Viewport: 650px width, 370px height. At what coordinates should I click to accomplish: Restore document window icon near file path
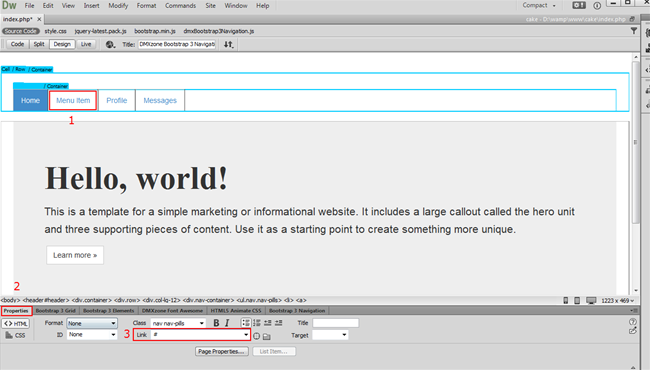coord(632,19)
